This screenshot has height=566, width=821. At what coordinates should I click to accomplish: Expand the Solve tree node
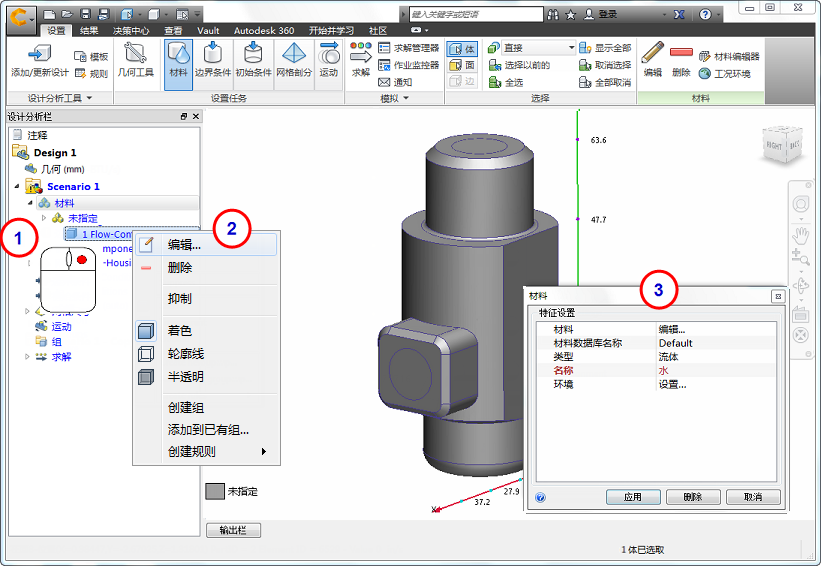pos(27,357)
